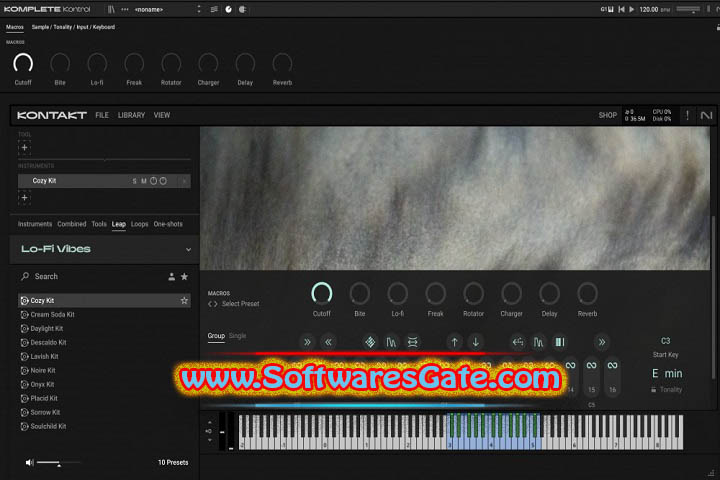The width and height of the screenshot is (720, 480).
Task: Switch to the Group tab
Action: 216,336
